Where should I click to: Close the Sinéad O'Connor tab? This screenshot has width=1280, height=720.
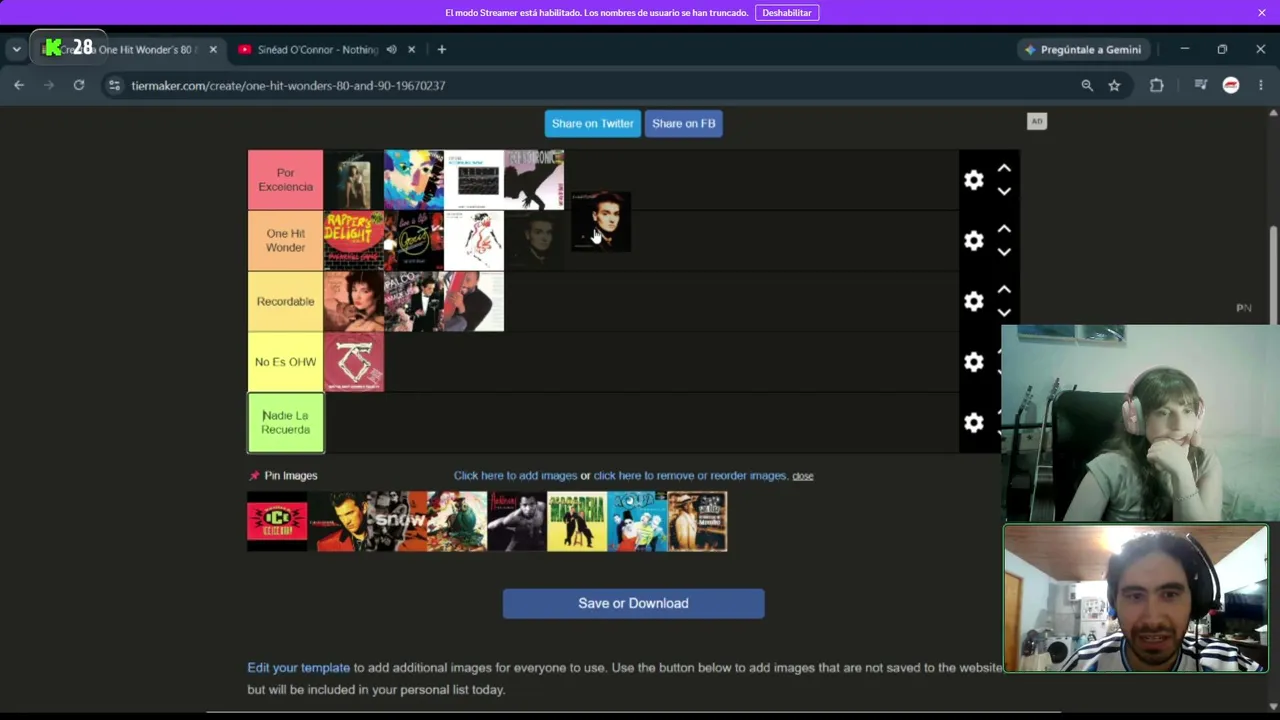411,50
